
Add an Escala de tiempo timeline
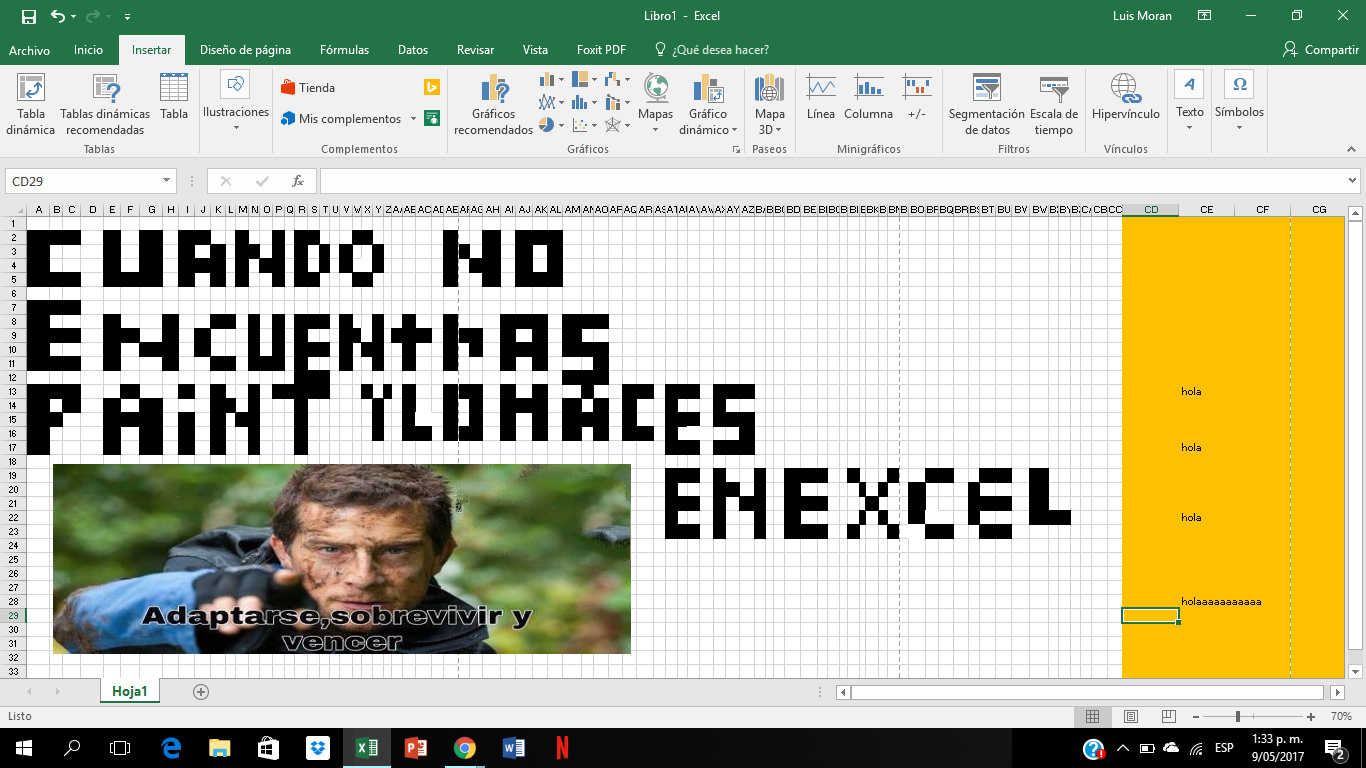(1054, 104)
